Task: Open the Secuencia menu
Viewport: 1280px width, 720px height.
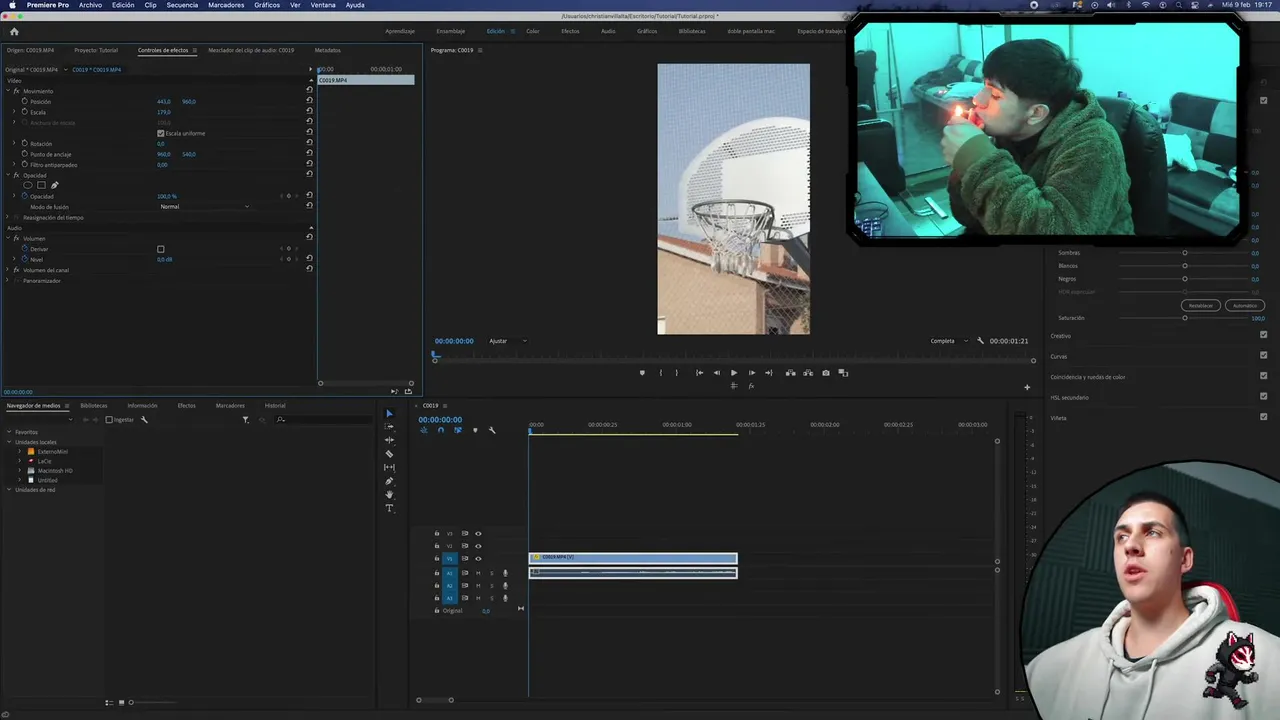Action: pyautogui.click(x=182, y=5)
